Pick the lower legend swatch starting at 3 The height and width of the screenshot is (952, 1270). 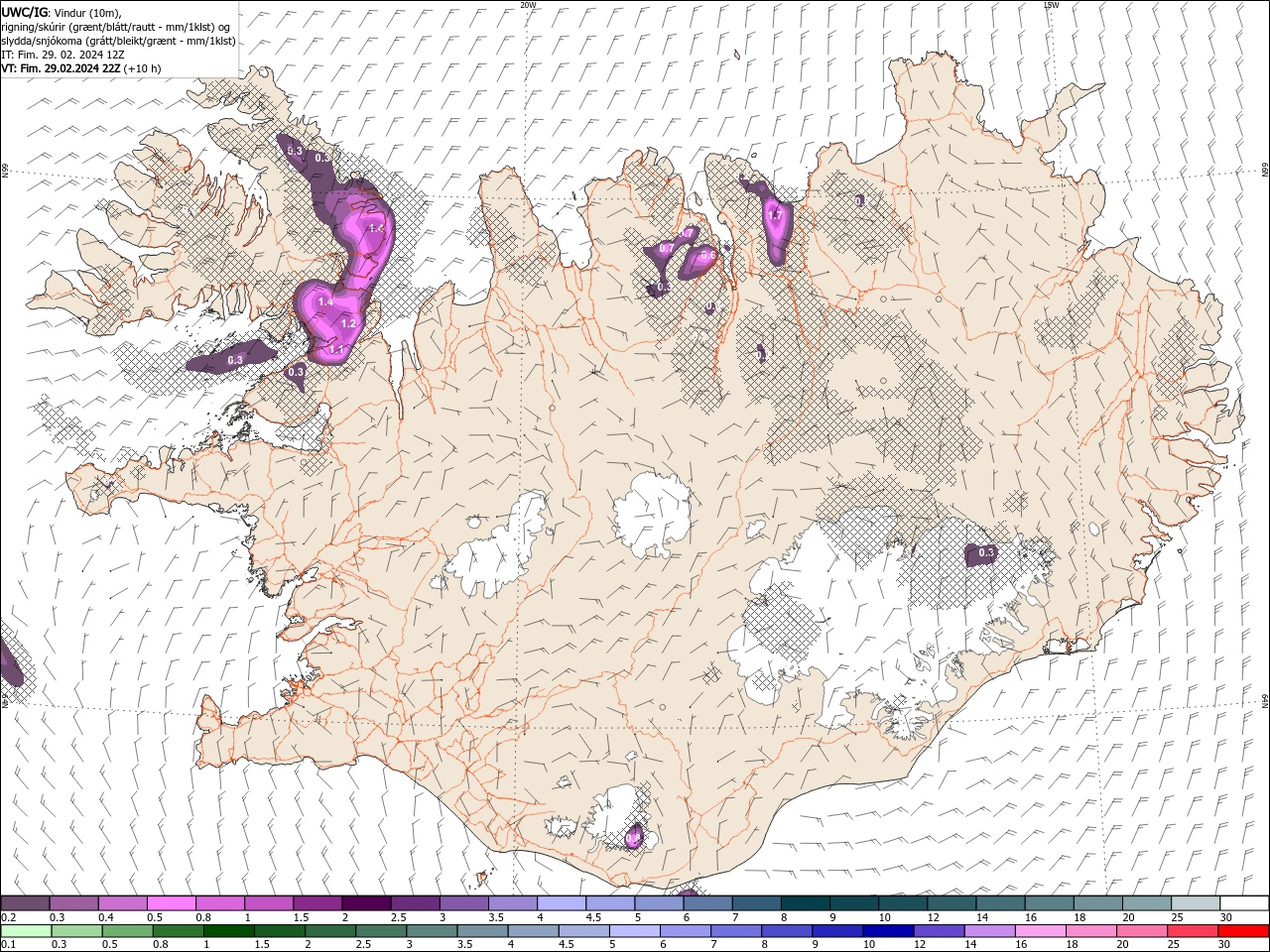point(432,931)
